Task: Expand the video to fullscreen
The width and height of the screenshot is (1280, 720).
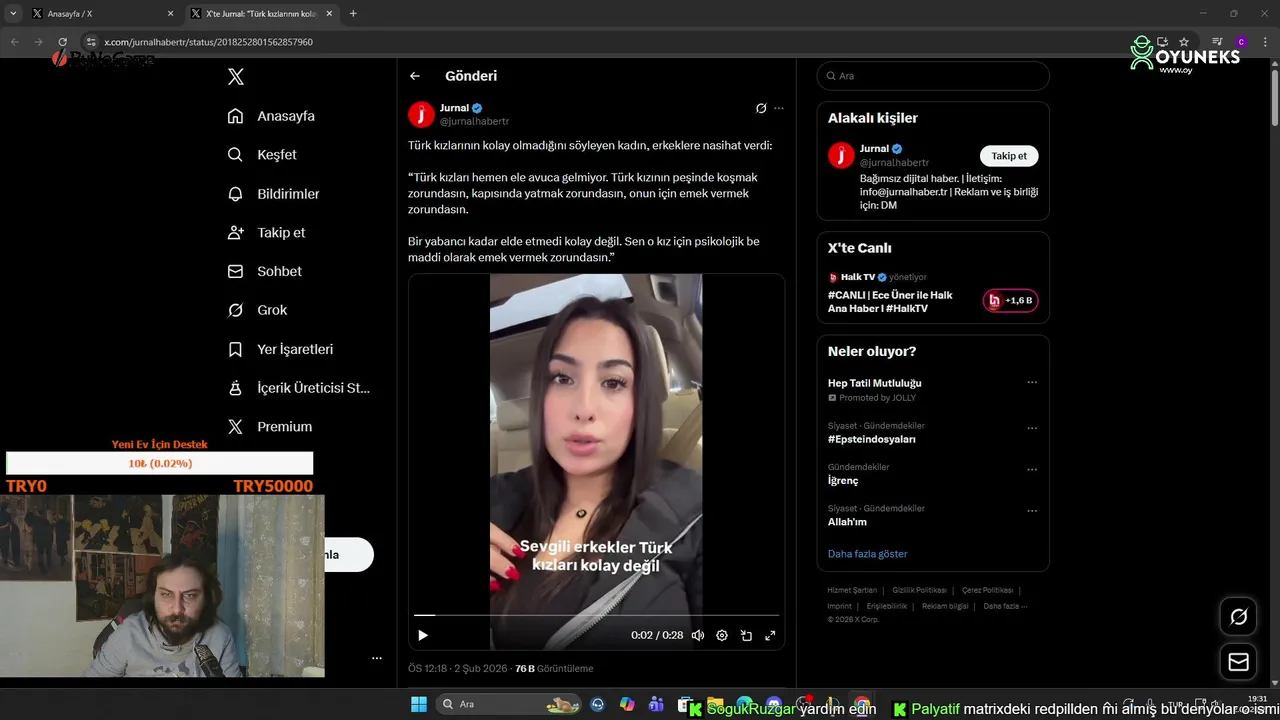Action: [x=770, y=635]
